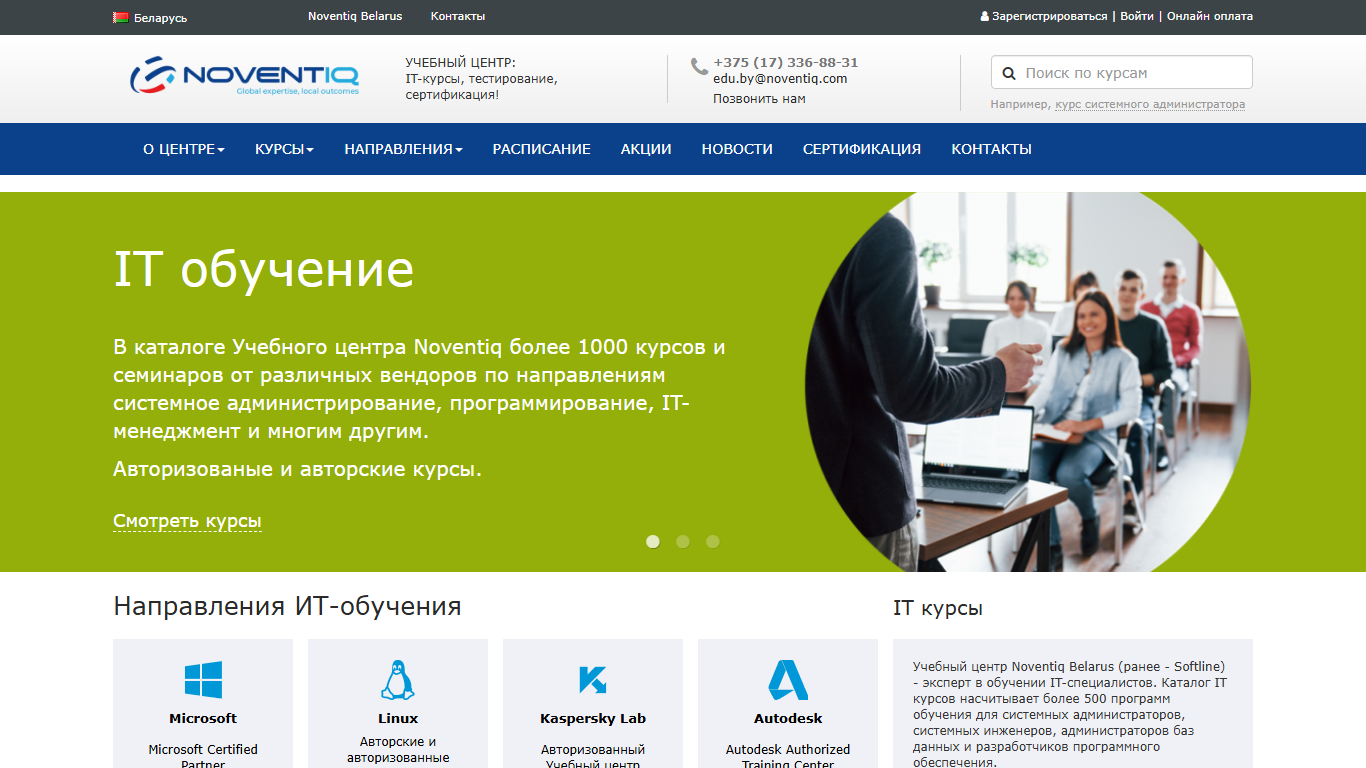Click the Autodesk Authorized Training Center description

pyautogui.click(x=788, y=756)
